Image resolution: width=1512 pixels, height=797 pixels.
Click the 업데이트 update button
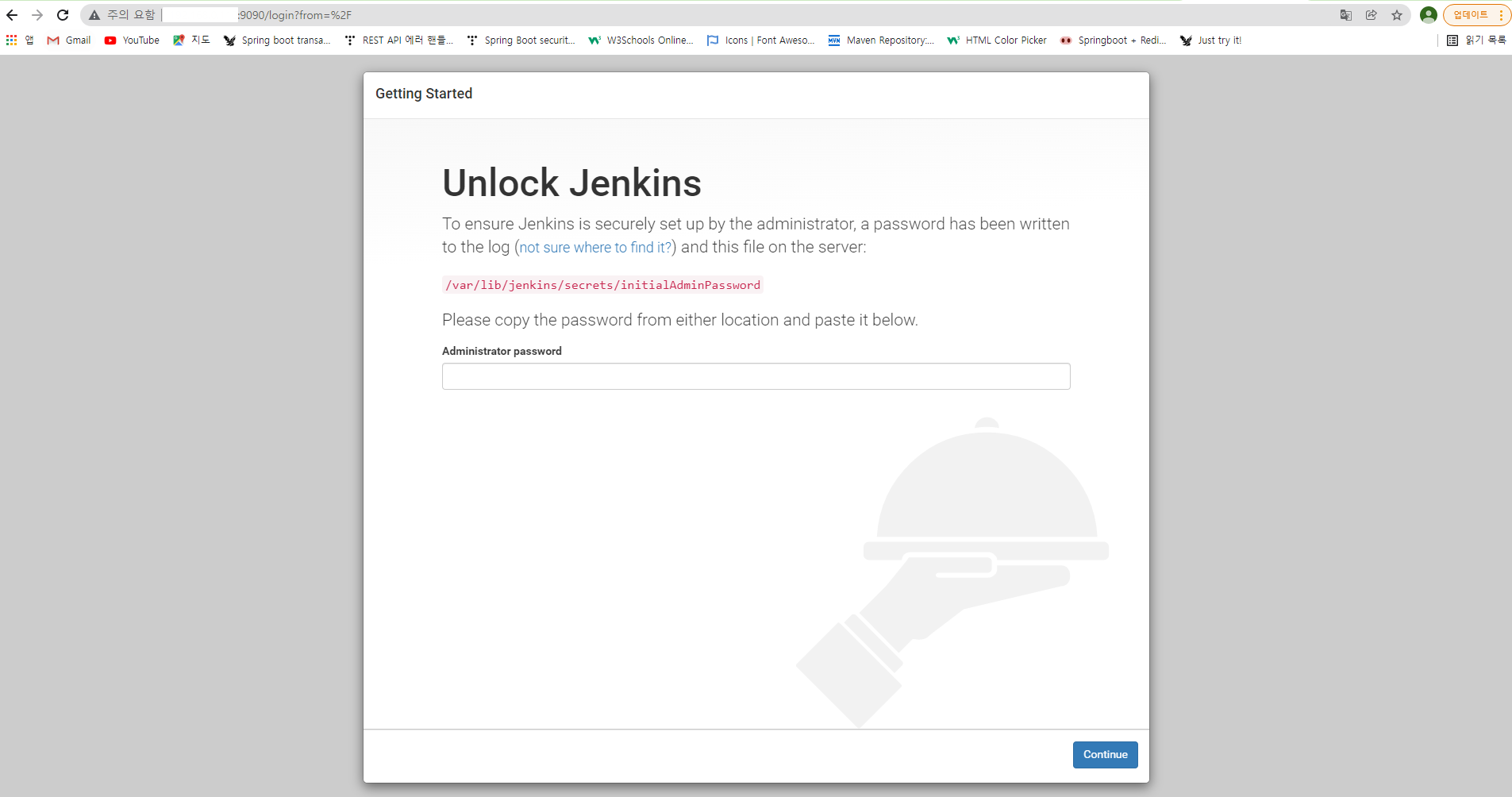(1470, 15)
